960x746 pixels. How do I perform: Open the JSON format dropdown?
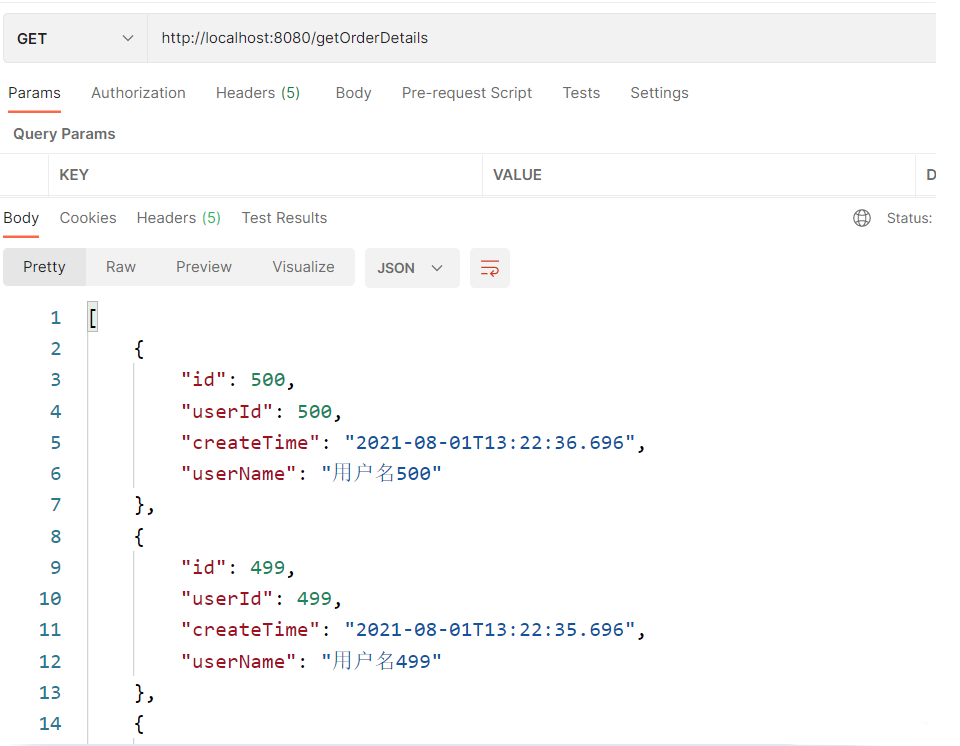click(411, 268)
